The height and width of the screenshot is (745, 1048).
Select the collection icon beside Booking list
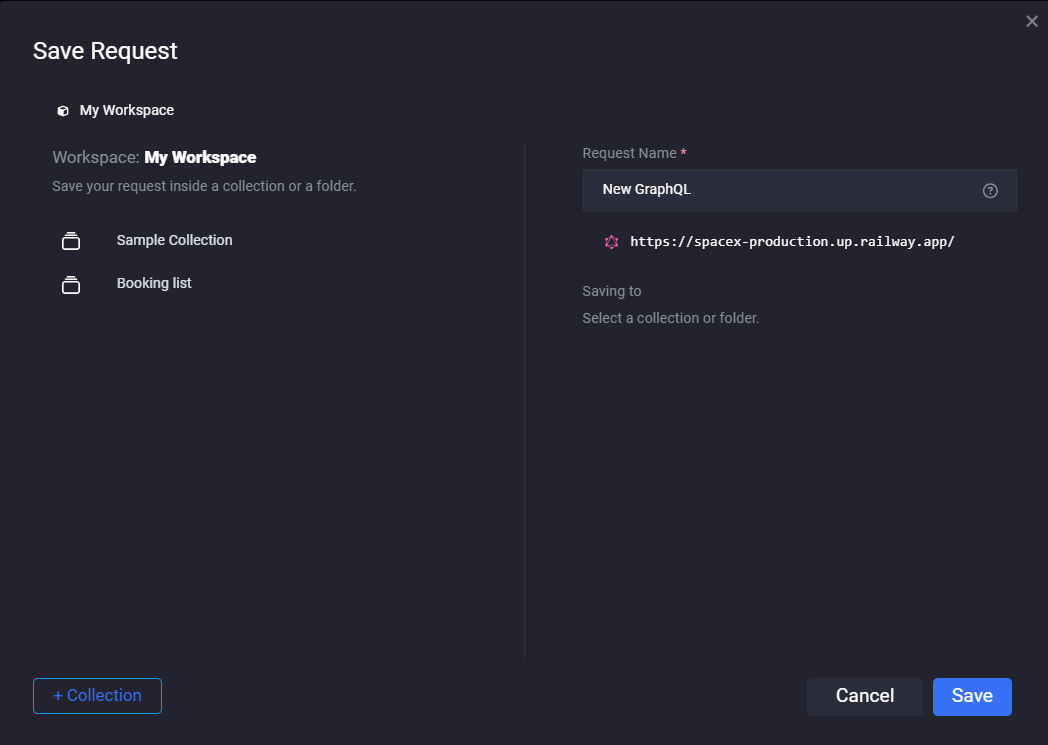pyautogui.click(x=71, y=283)
